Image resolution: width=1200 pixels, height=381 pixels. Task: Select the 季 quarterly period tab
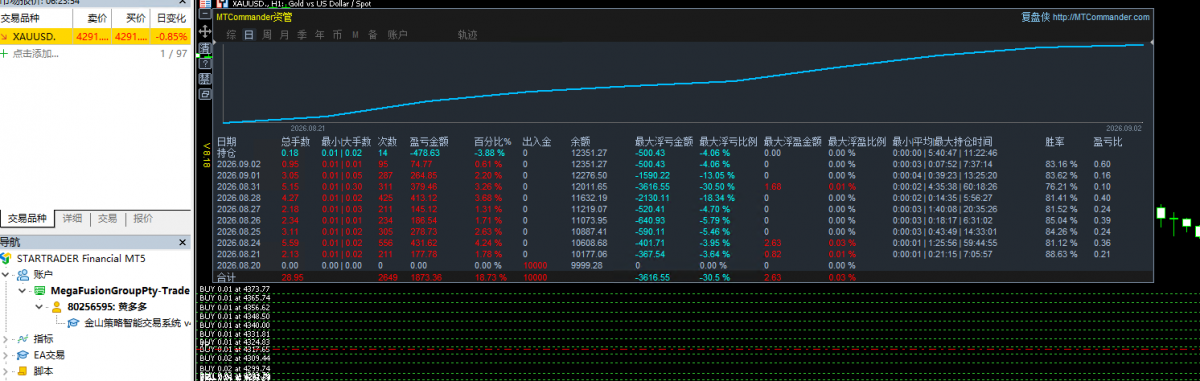coord(302,35)
